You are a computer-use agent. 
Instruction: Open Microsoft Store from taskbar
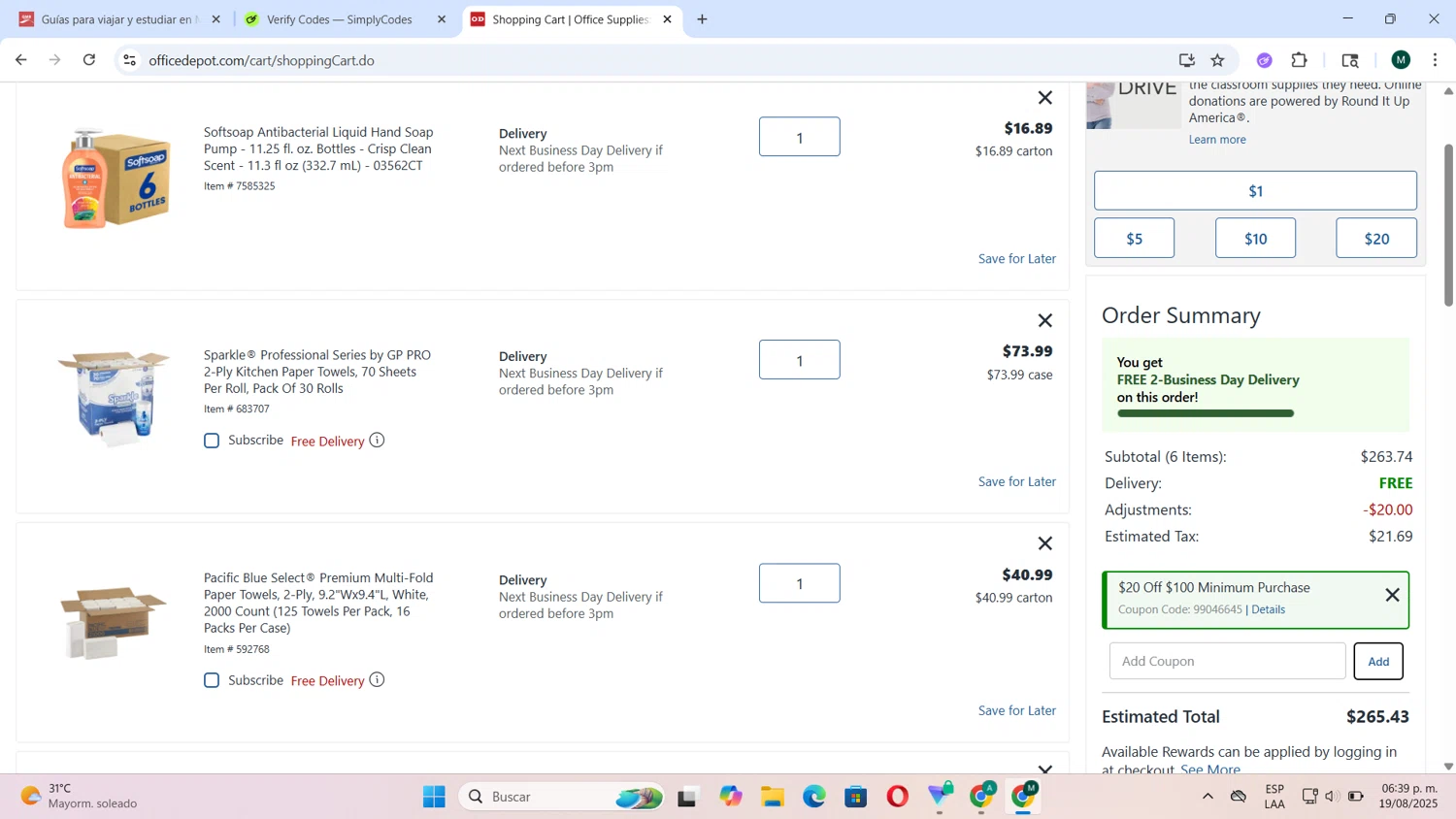(x=855, y=797)
